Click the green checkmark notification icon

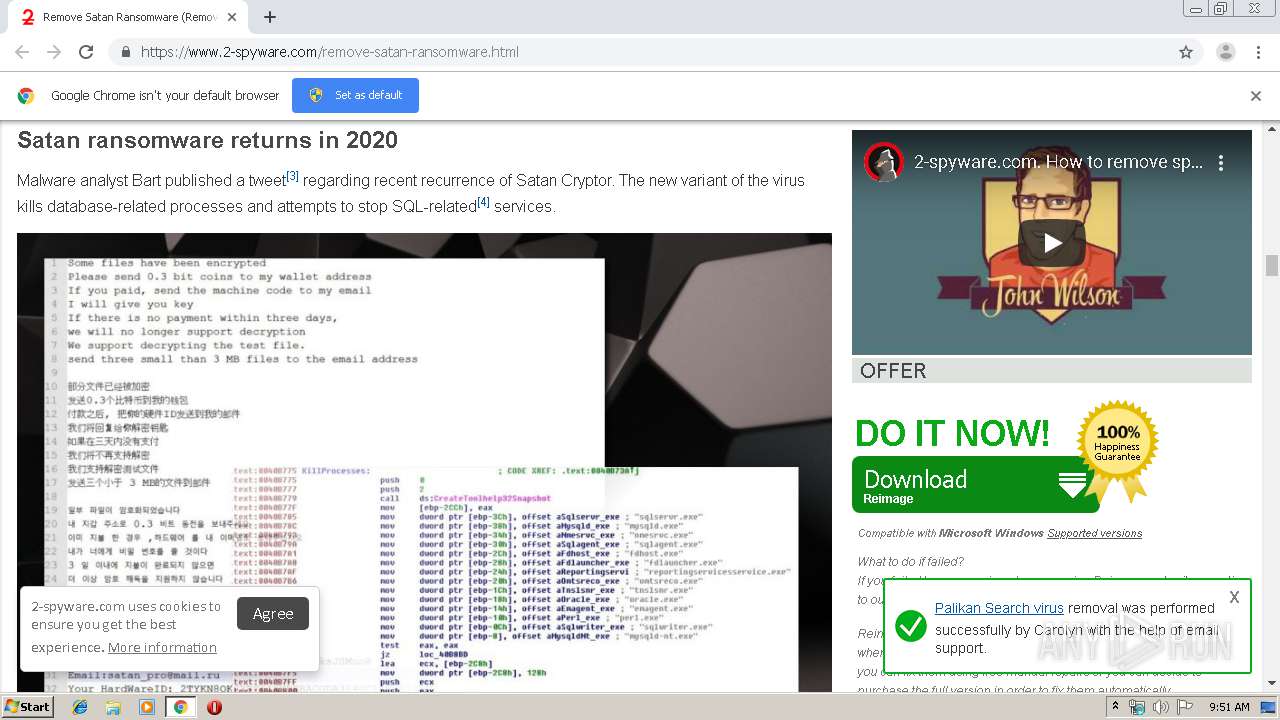[x=910, y=627]
